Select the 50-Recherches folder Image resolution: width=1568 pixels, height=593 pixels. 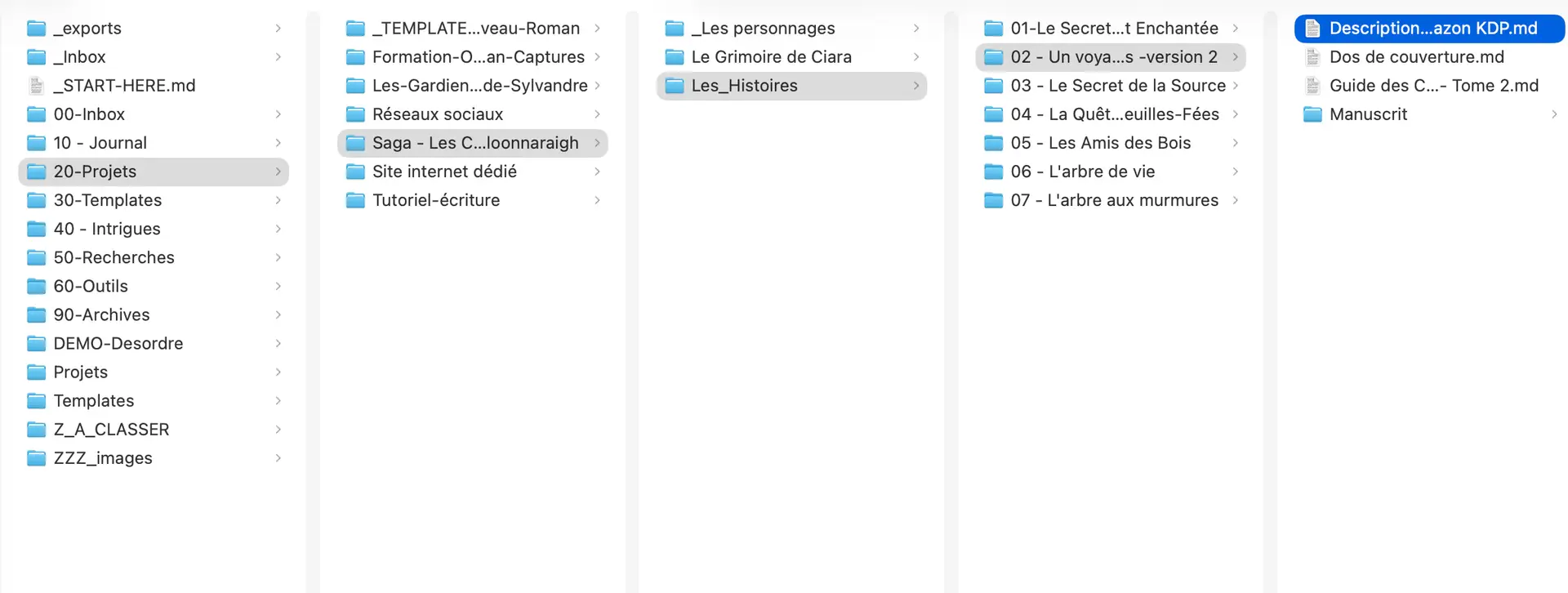(x=114, y=257)
